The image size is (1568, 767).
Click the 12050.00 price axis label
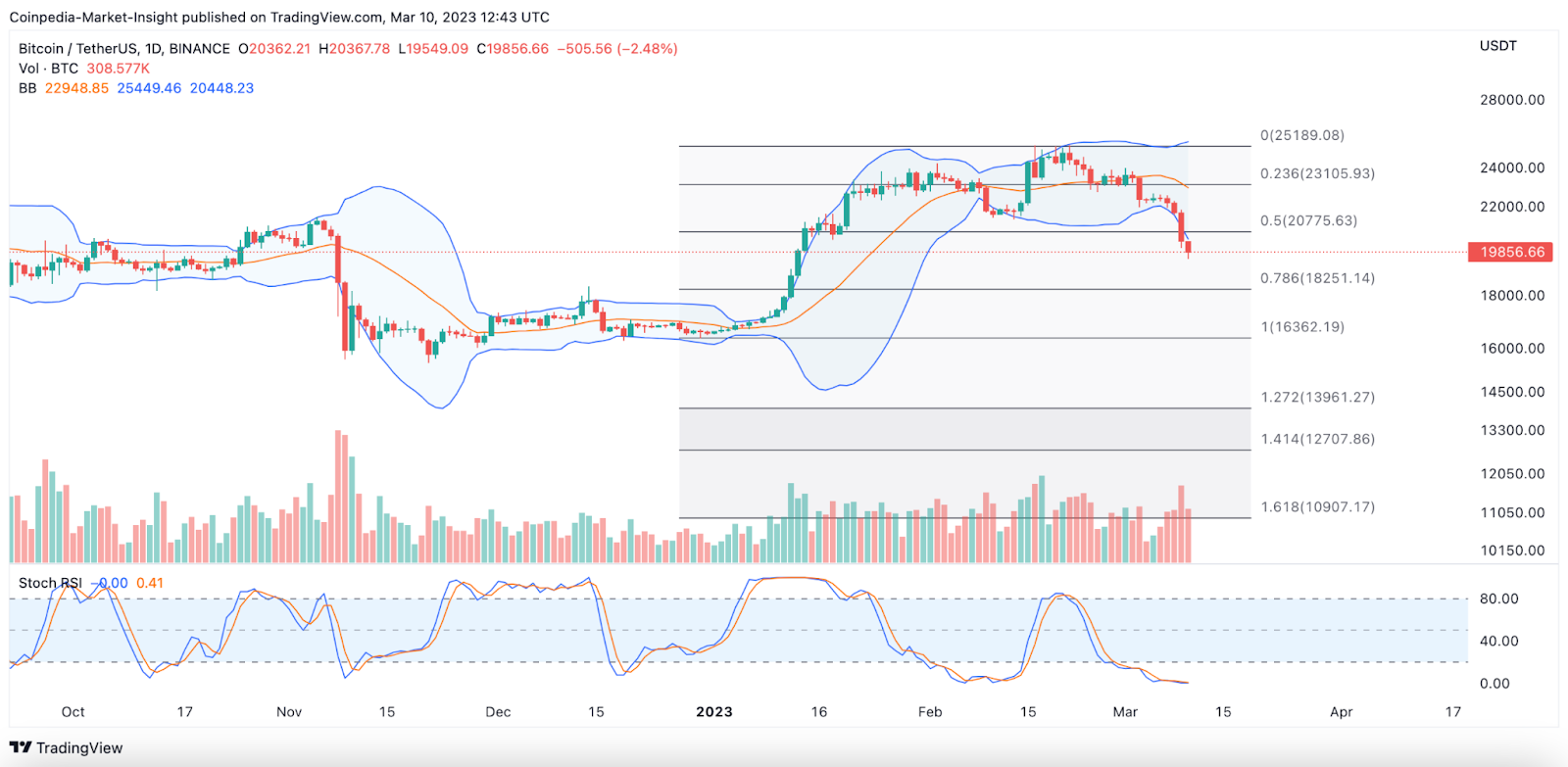pyautogui.click(x=1512, y=473)
